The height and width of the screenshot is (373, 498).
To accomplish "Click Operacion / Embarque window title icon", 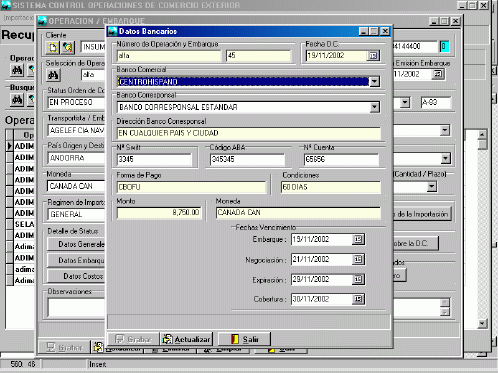I will pyautogui.click(x=42, y=21).
